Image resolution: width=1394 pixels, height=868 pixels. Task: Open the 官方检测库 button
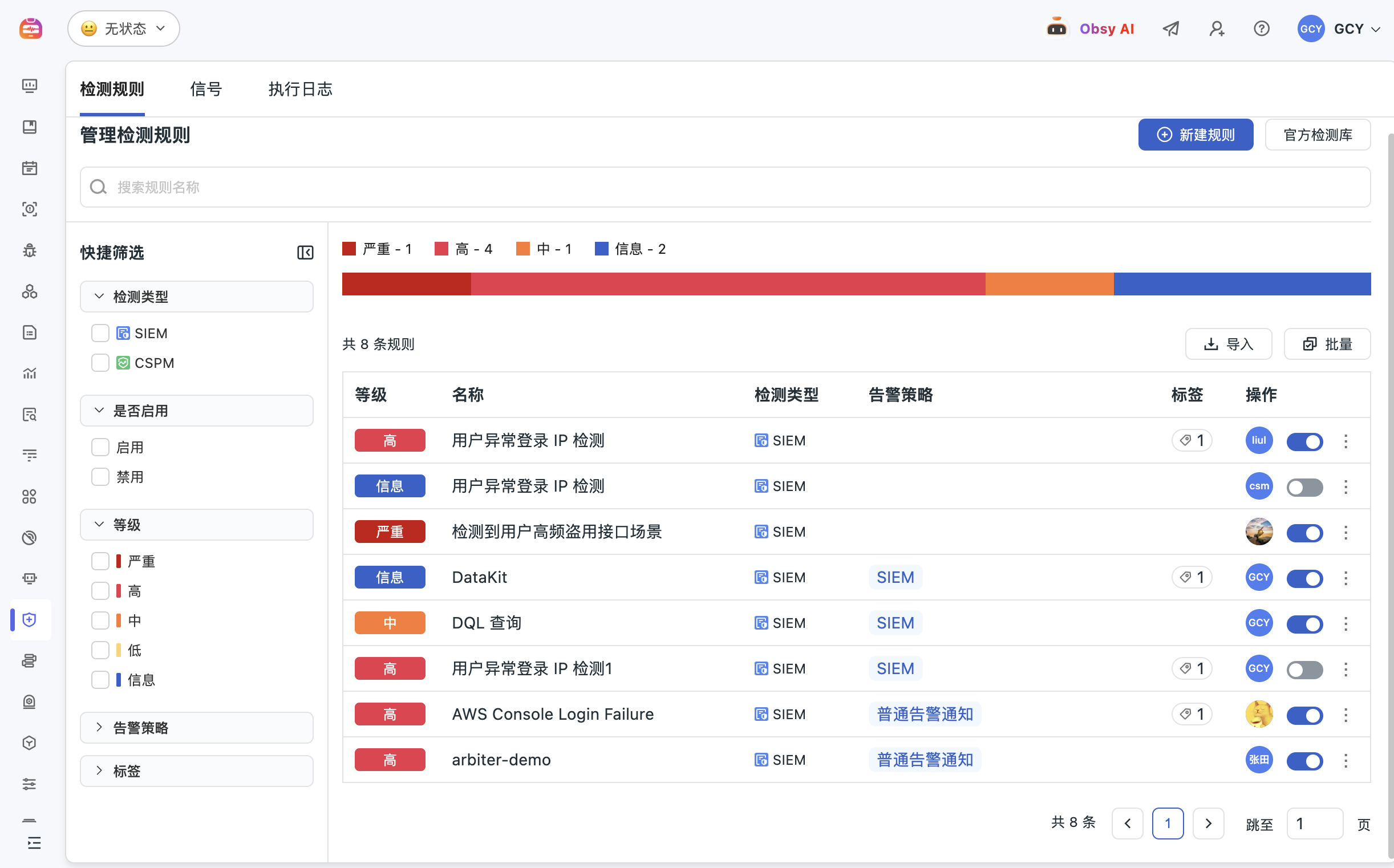click(1318, 135)
